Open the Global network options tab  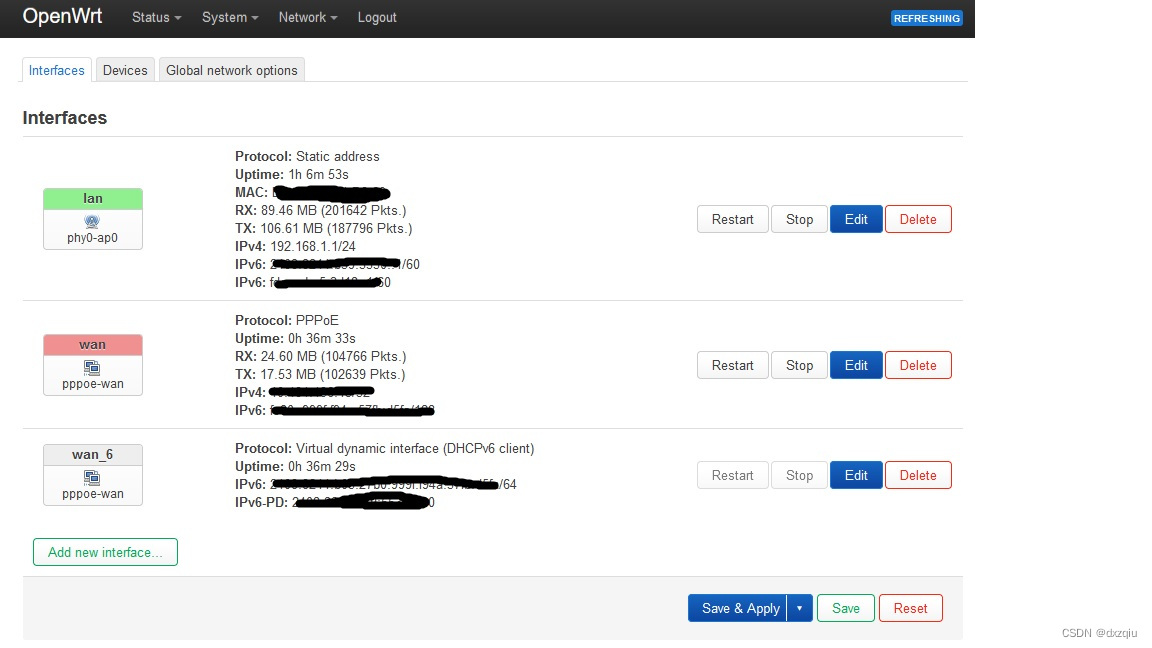click(x=231, y=71)
